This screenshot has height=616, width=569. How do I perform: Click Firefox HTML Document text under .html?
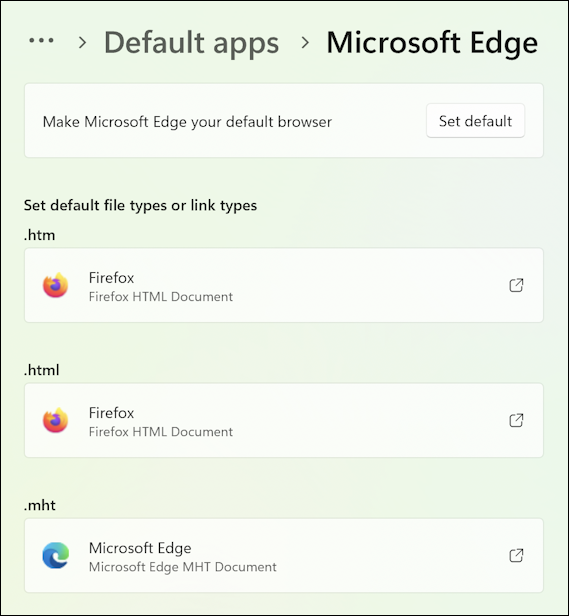click(x=161, y=432)
